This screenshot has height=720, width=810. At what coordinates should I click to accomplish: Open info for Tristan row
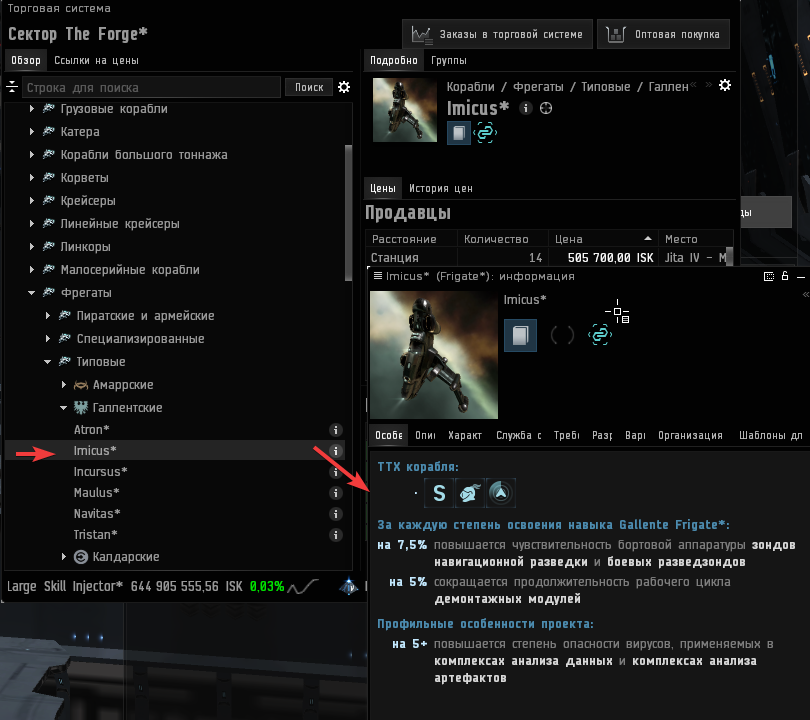coord(336,535)
